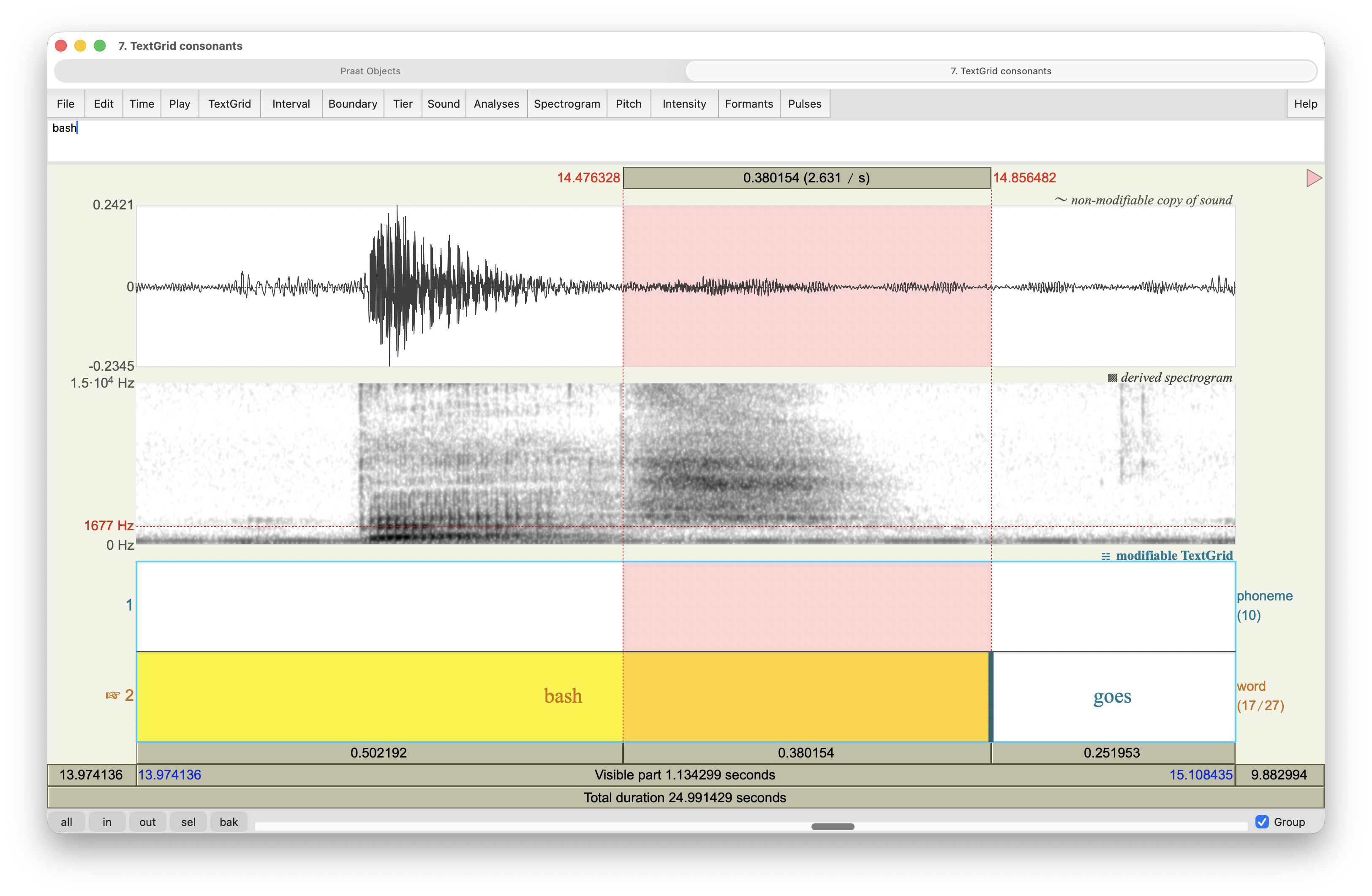This screenshot has width=1372, height=896.
Task: Click the green zoom window button
Action: click(x=100, y=46)
